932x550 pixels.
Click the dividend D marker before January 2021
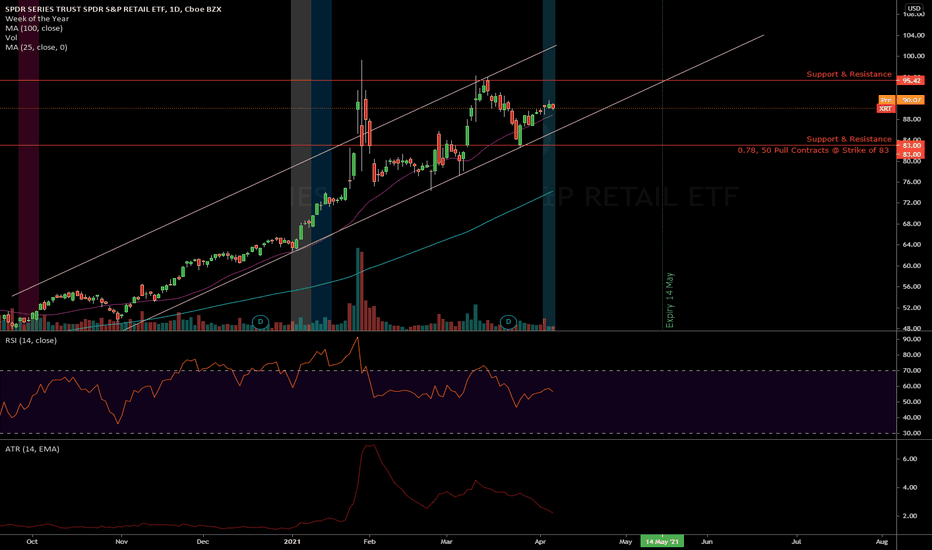260,322
